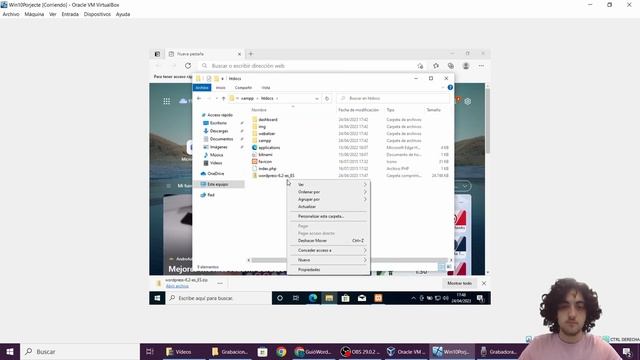Viewport: 640px width, 360px height.
Task: Open Descargas in the navigation pane
Action: pos(219,131)
